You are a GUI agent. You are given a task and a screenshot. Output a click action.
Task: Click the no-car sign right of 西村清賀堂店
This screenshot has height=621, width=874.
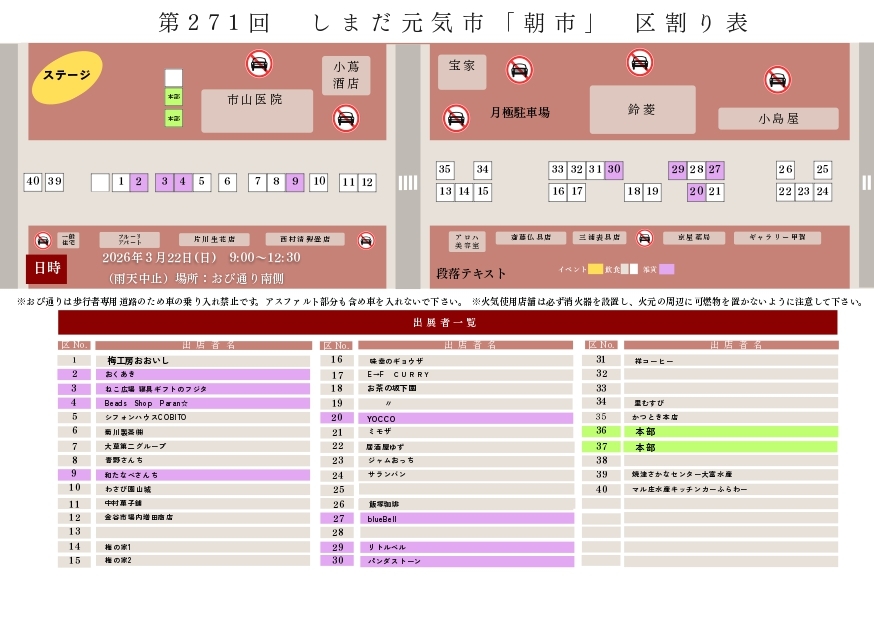coord(366,240)
